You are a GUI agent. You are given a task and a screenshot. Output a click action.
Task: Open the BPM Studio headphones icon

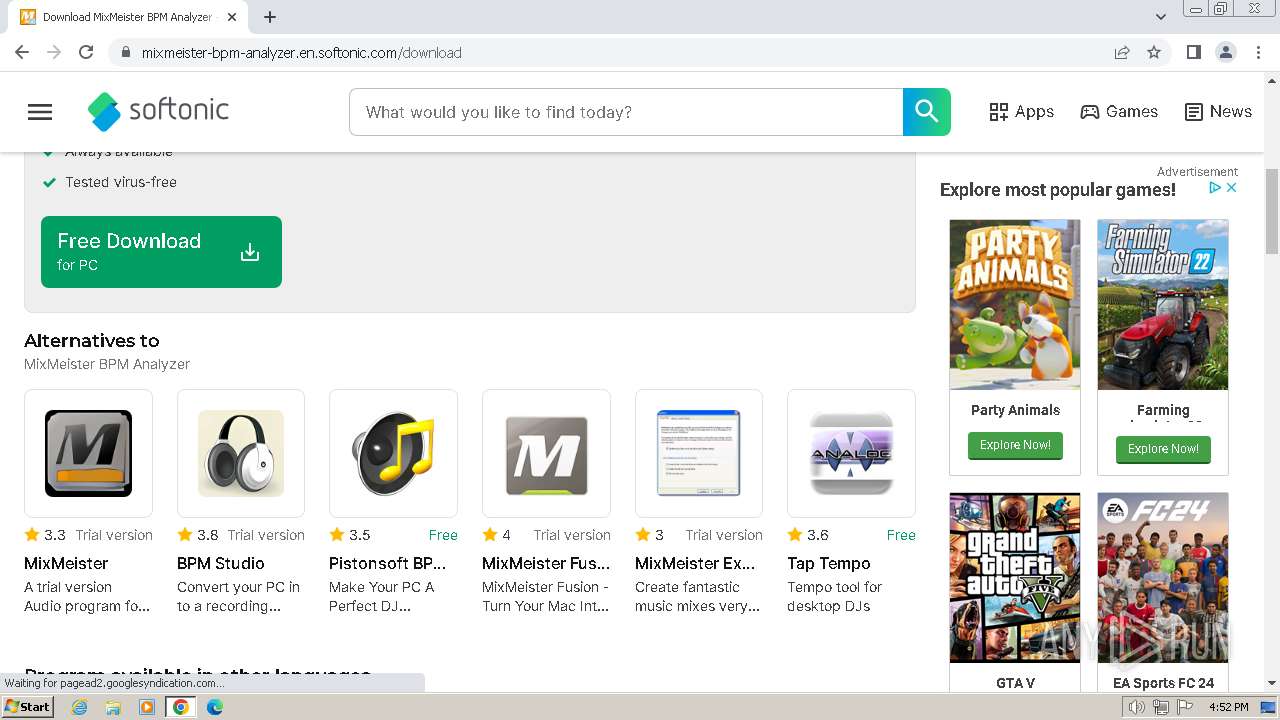[241, 453]
